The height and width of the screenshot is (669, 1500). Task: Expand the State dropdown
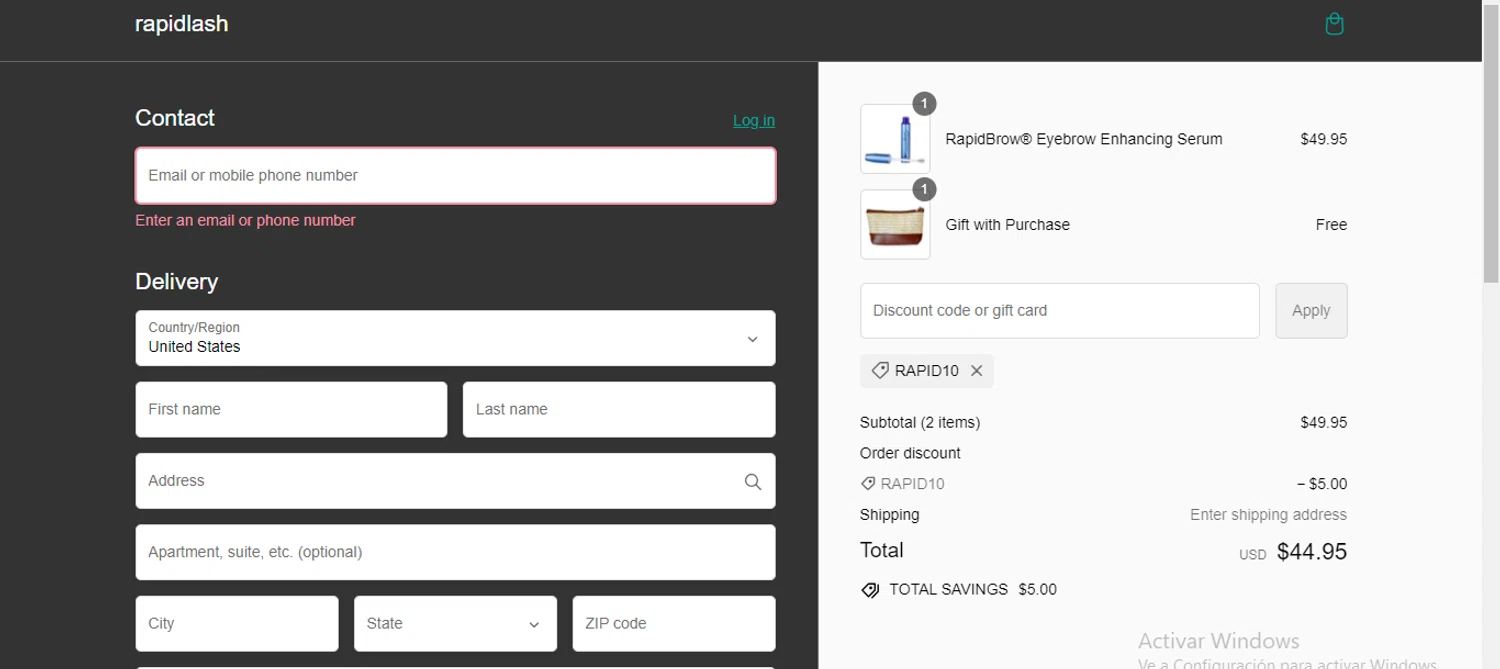click(x=455, y=624)
